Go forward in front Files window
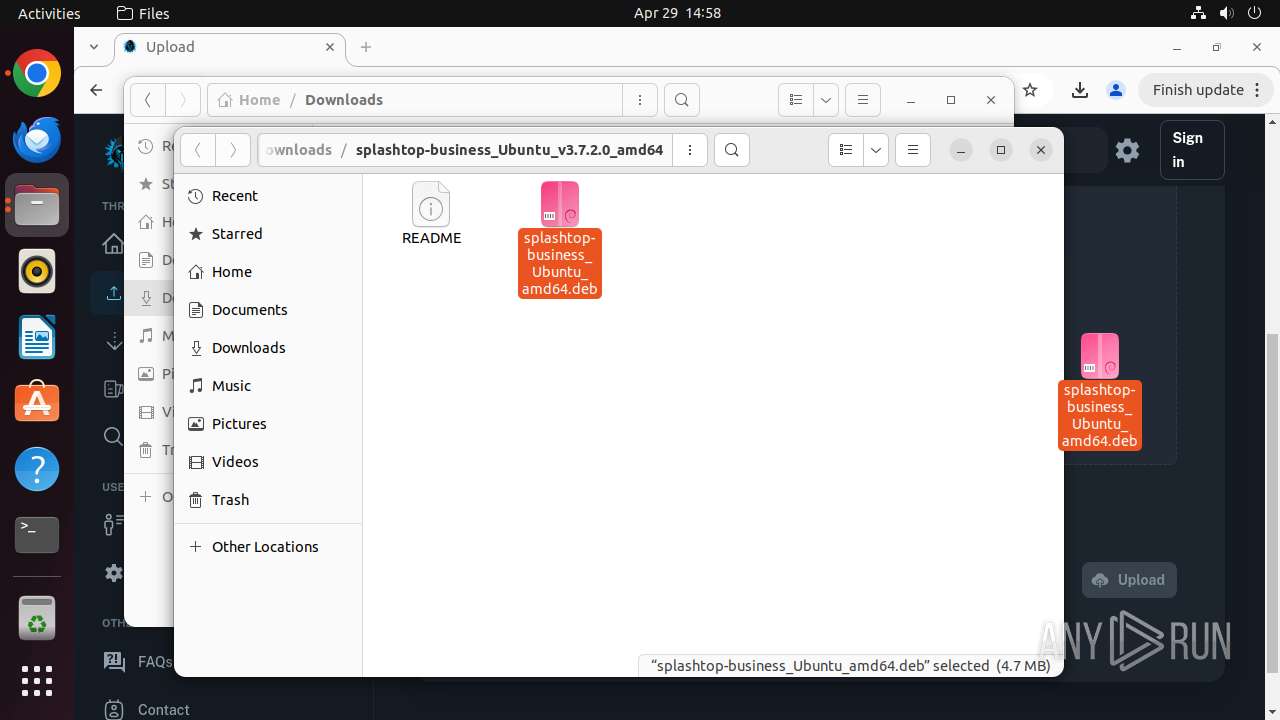Image resolution: width=1280 pixels, height=720 pixels. (233, 150)
